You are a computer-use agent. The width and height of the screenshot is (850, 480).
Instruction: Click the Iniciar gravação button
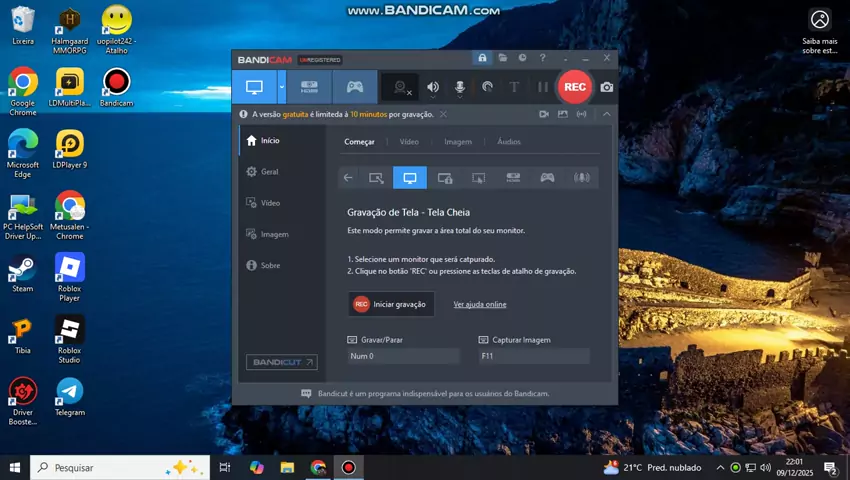tap(391, 304)
